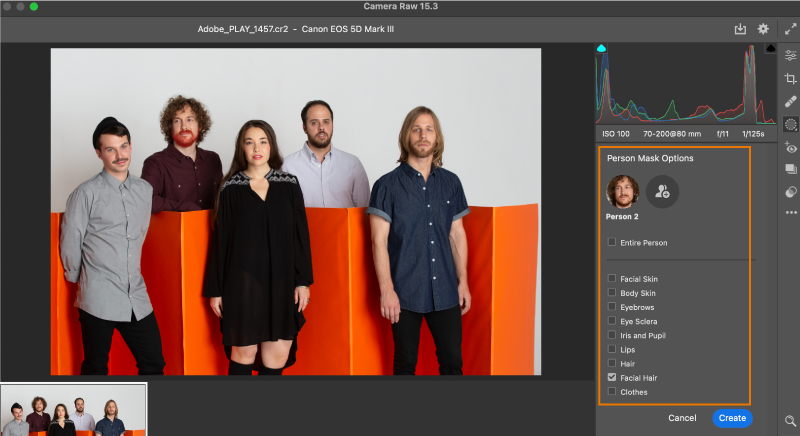Open the Masking tool

pos(790,124)
